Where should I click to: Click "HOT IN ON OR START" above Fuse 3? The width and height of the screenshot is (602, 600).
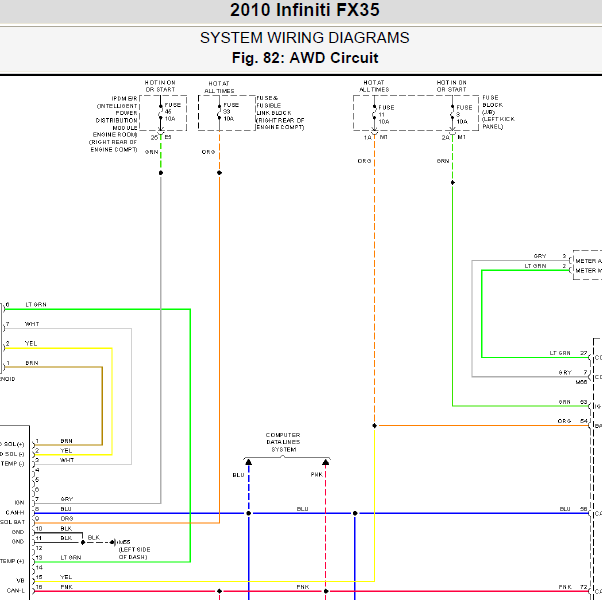452,86
